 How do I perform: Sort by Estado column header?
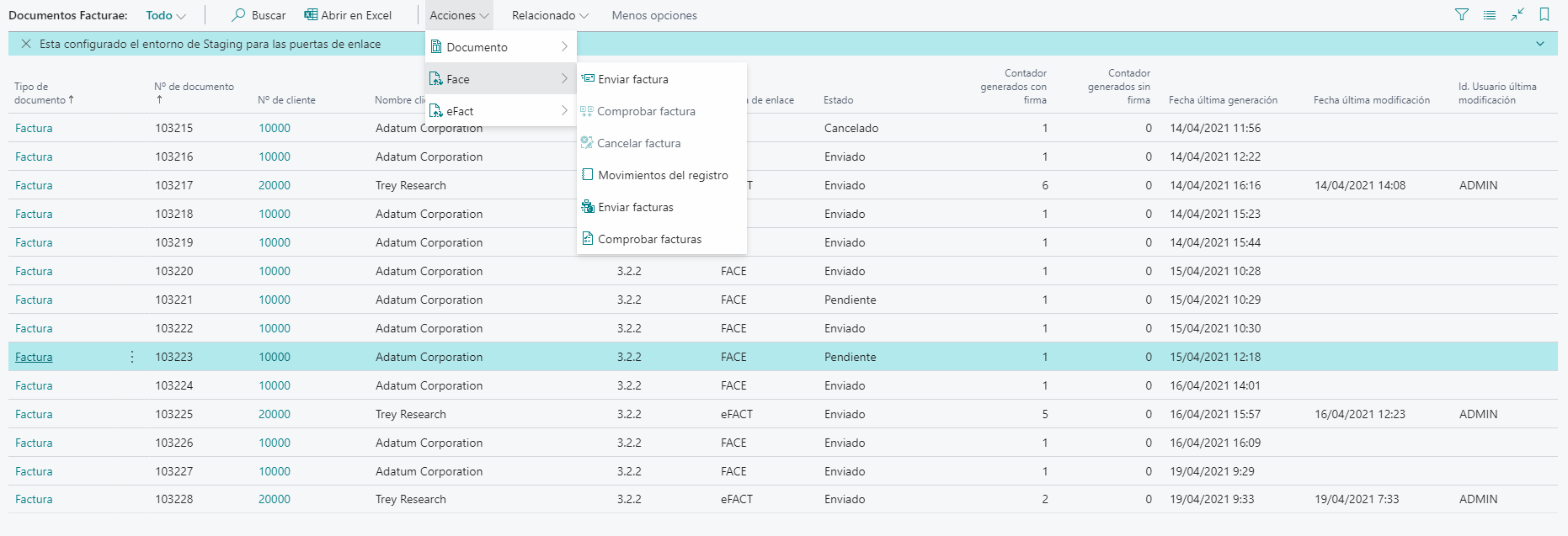coord(839,100)
